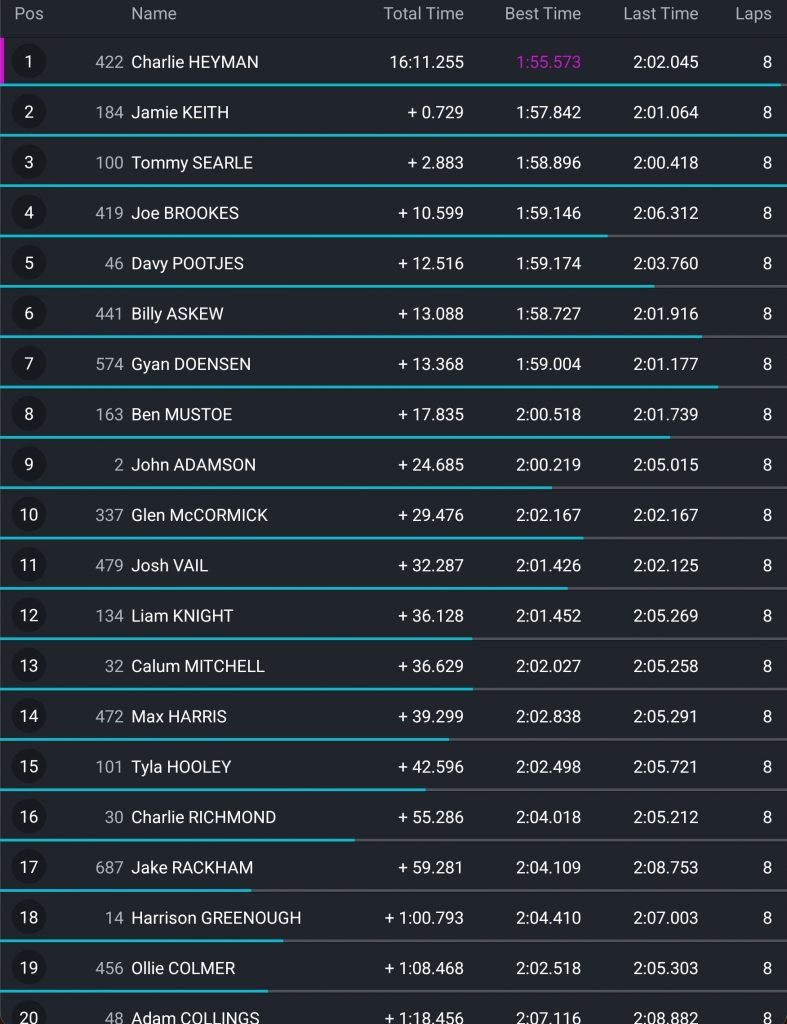Click the position 19 circle badge
787x1024 pixels.
tap(29, 968)
